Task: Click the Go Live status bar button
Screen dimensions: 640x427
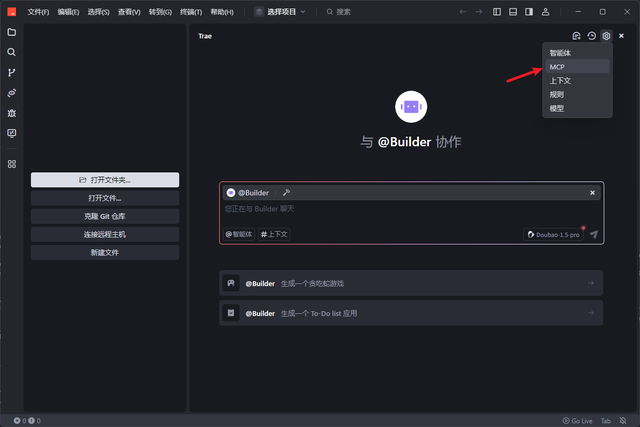Action: [578, 421]
